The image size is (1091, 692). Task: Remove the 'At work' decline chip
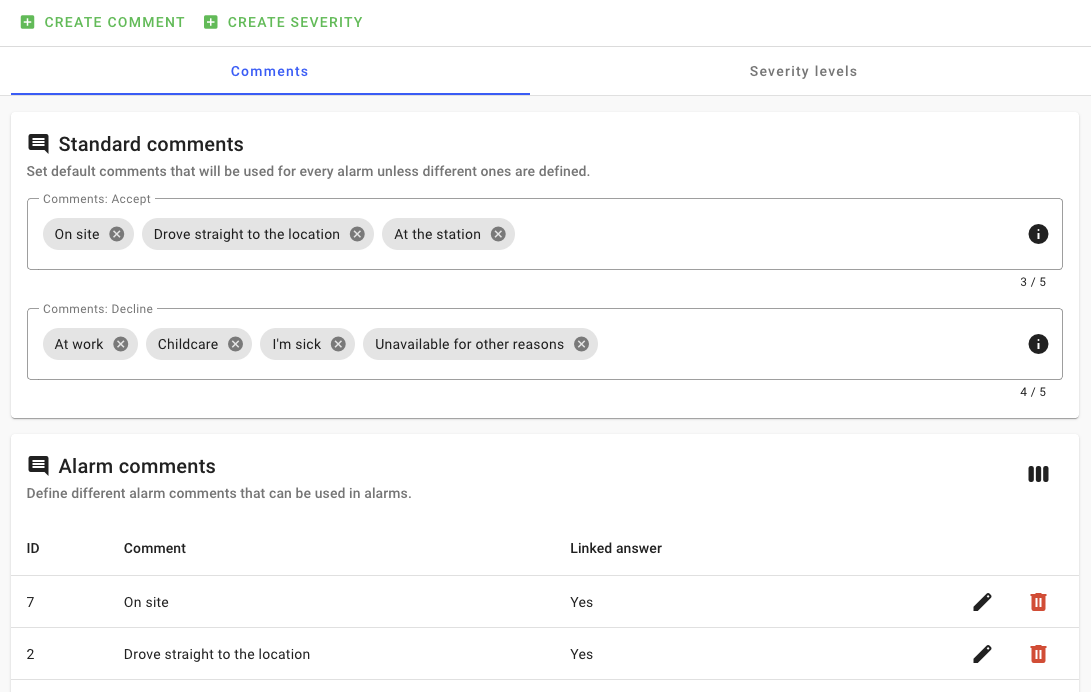(121, 344)
